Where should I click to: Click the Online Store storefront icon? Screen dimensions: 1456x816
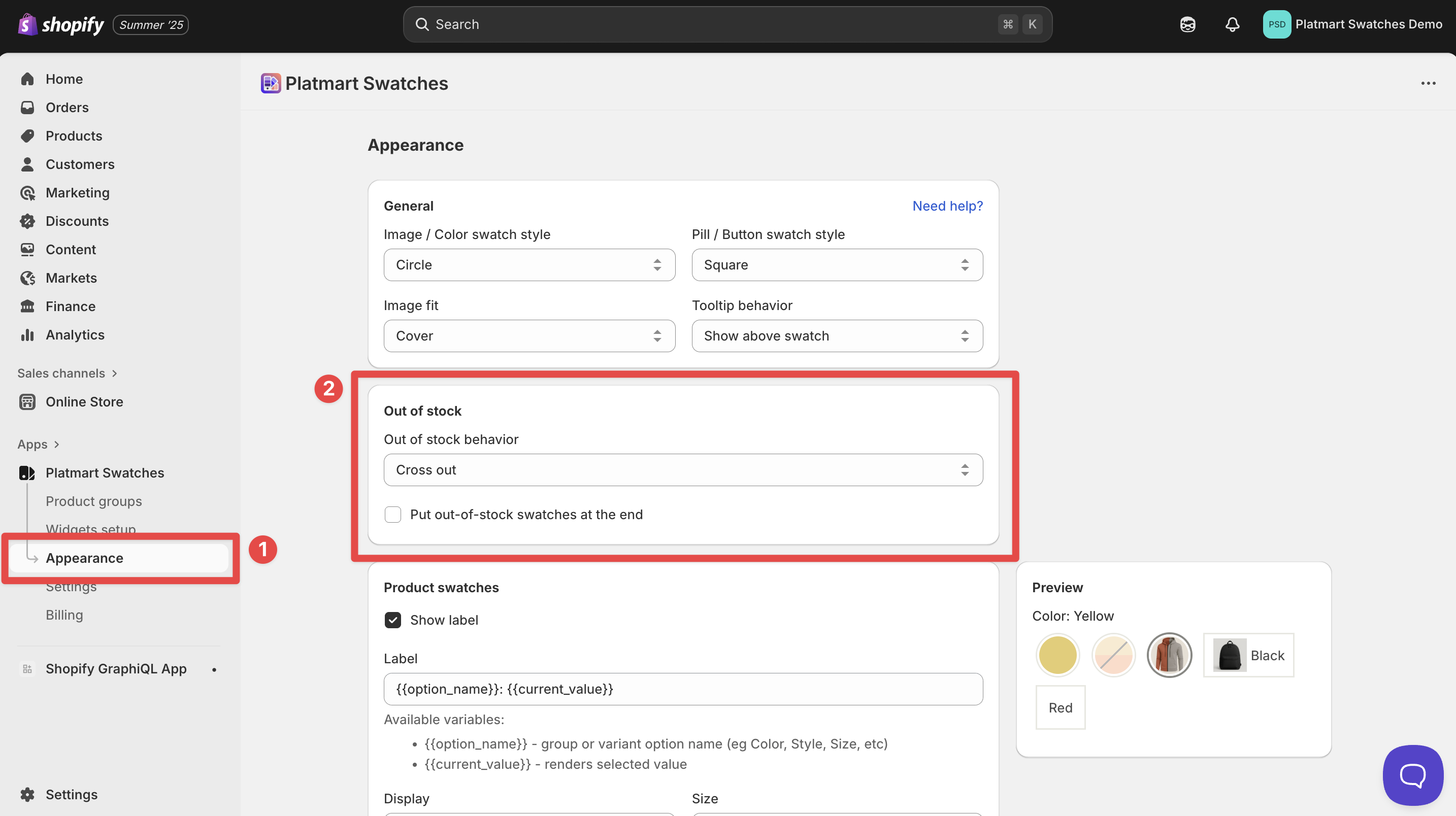[27, 402]
